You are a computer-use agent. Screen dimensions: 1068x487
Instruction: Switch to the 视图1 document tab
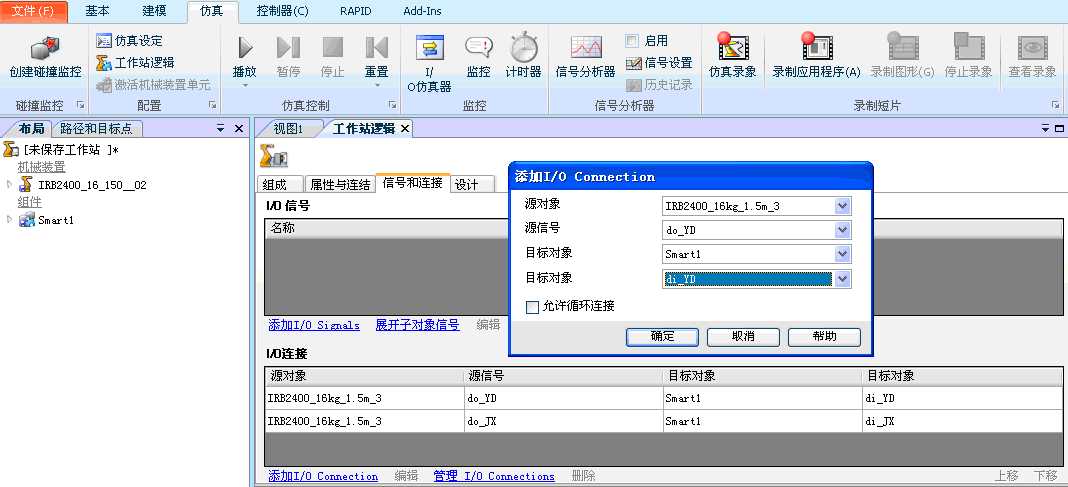(288, 129)
